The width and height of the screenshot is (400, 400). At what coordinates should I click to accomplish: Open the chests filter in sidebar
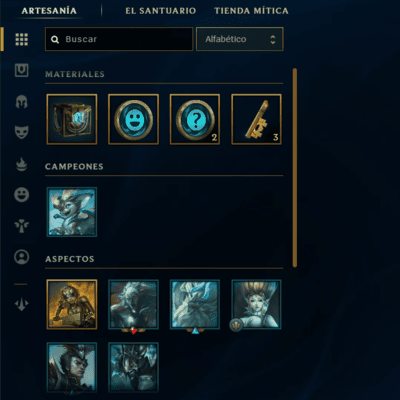[22, 70]
